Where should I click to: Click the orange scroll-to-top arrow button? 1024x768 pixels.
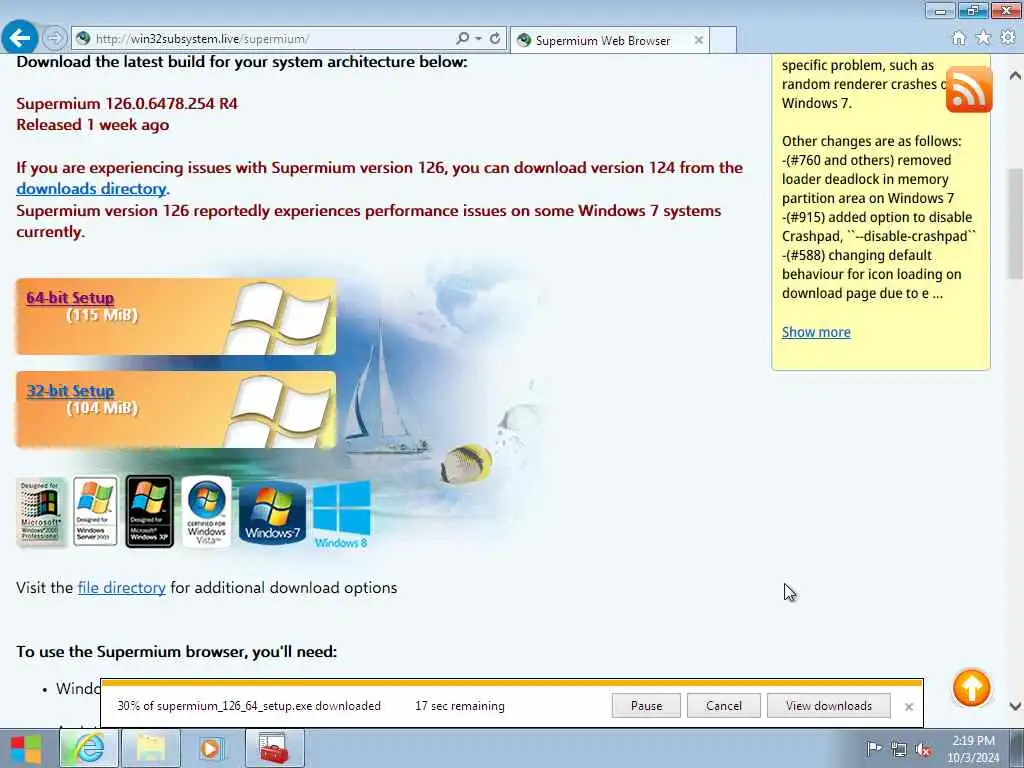pos(972,688)
